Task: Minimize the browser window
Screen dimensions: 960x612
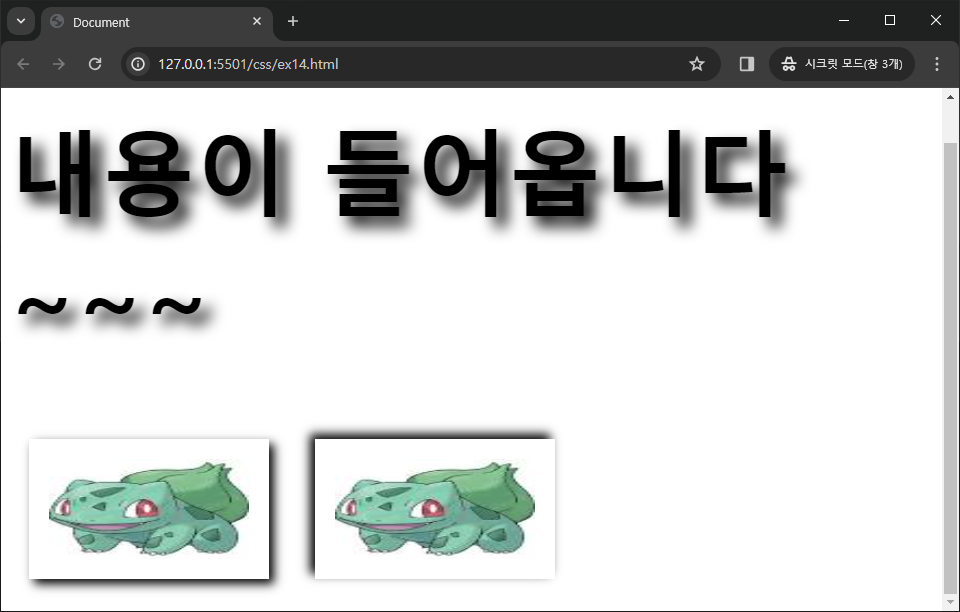Action: pos(844,20)
